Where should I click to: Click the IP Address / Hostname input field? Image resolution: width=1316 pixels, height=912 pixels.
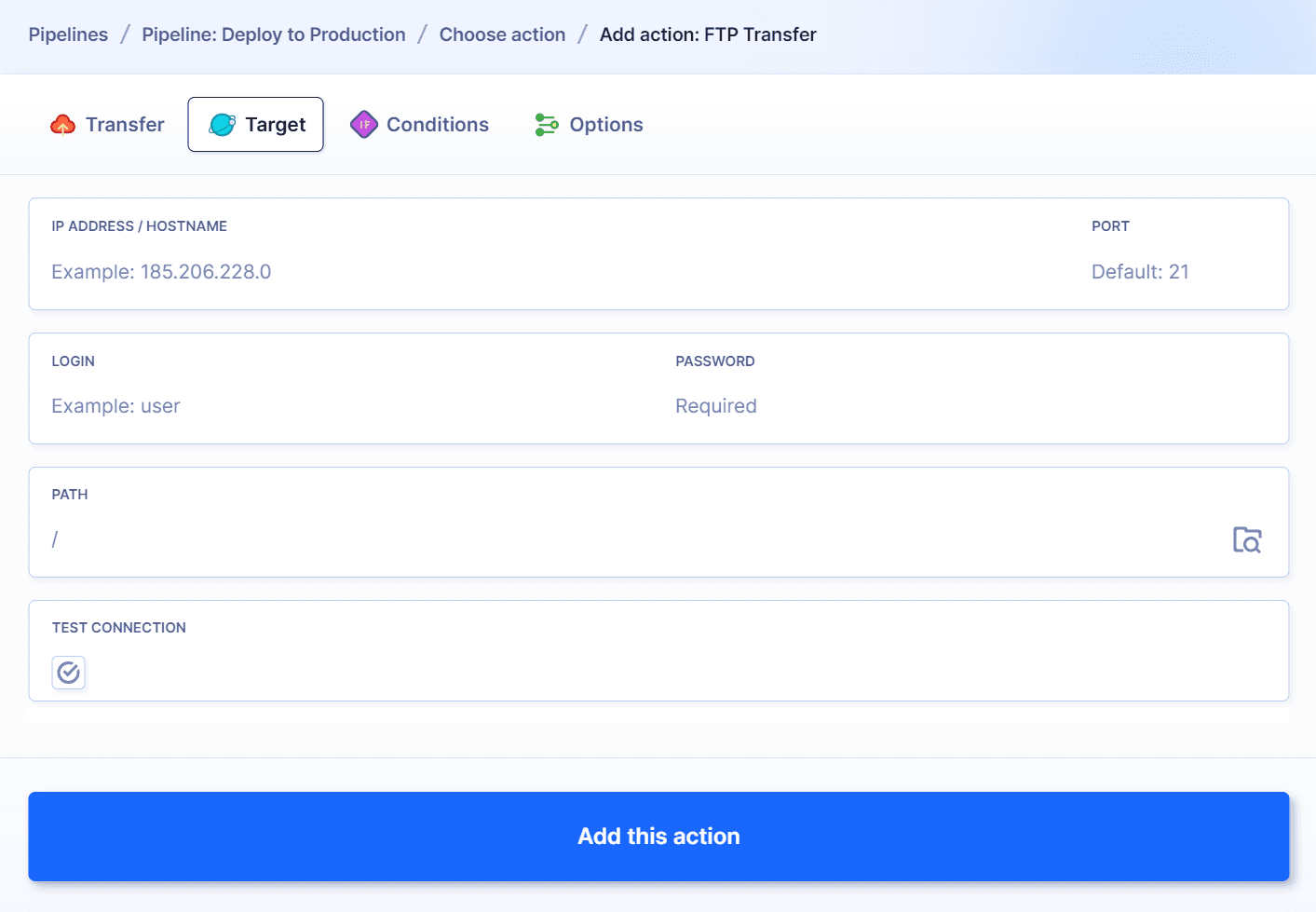(373, 271)
